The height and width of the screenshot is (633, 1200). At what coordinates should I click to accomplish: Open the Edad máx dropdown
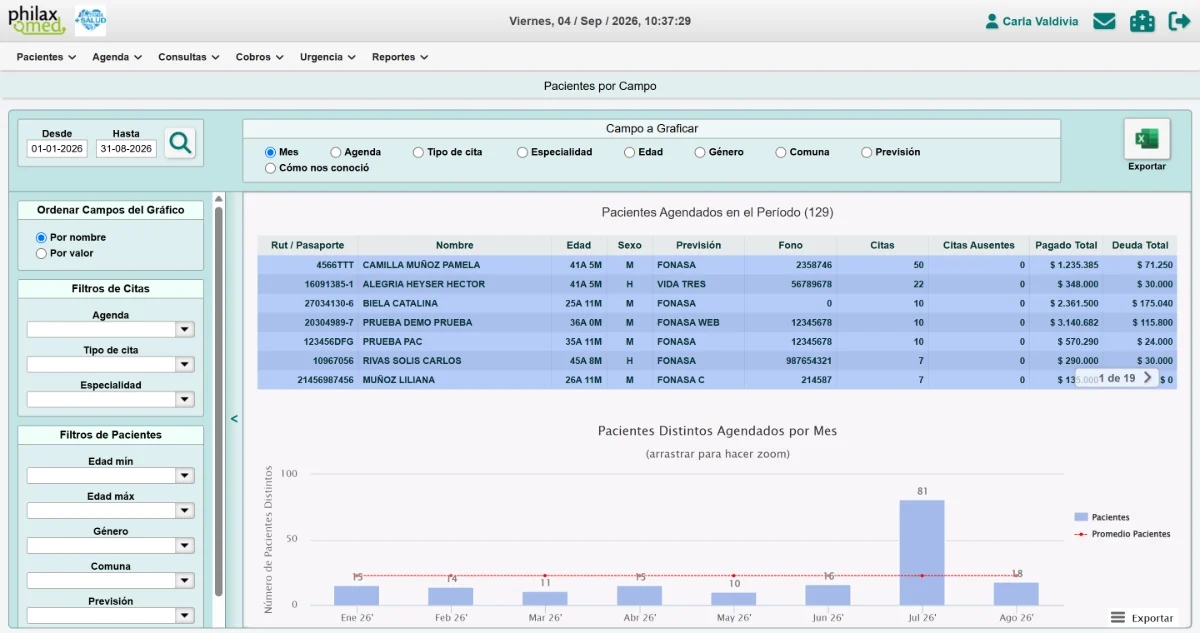tap(110, 510)
